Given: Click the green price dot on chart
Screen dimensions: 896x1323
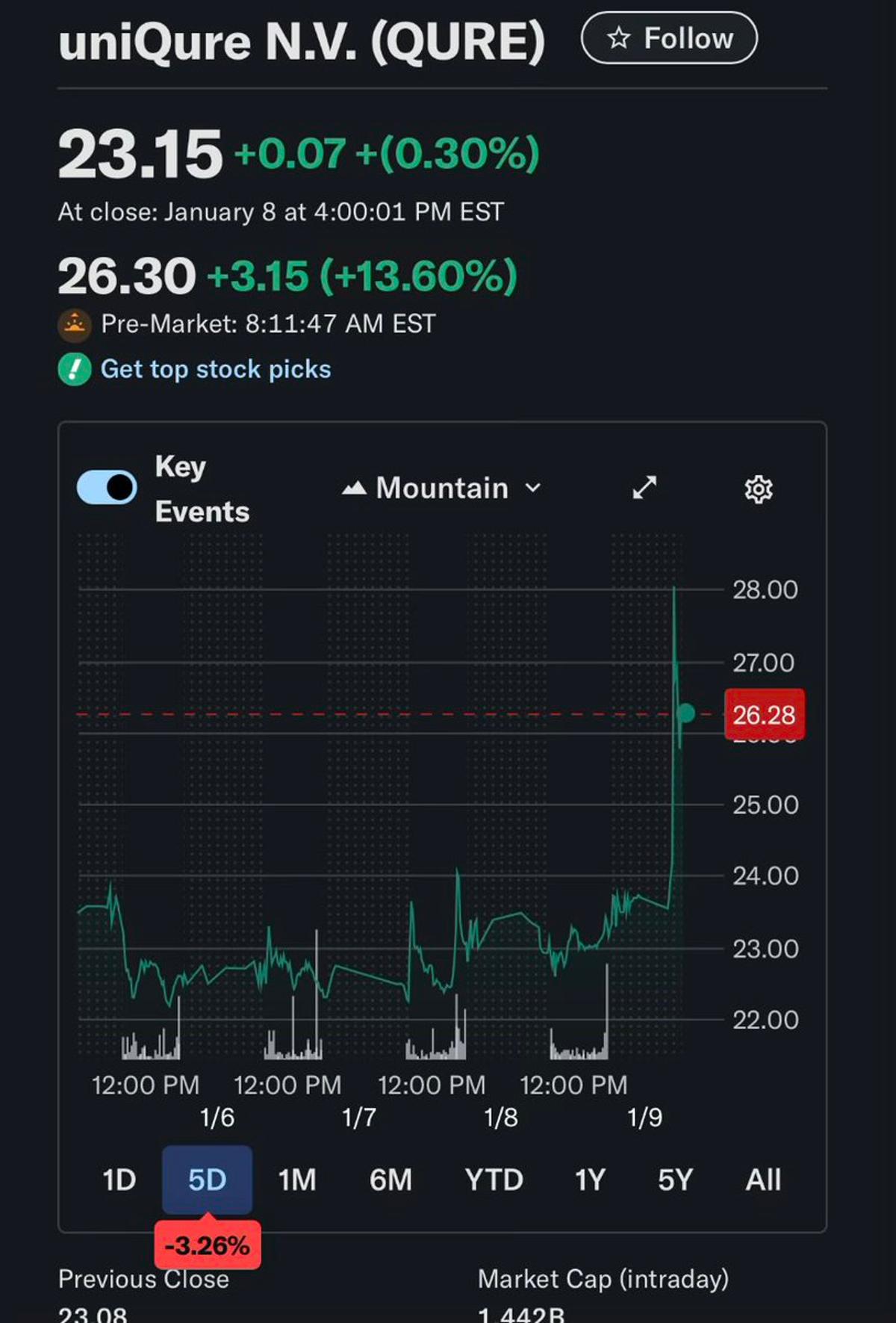Looking at the screenshot, I should coord(685,713).
